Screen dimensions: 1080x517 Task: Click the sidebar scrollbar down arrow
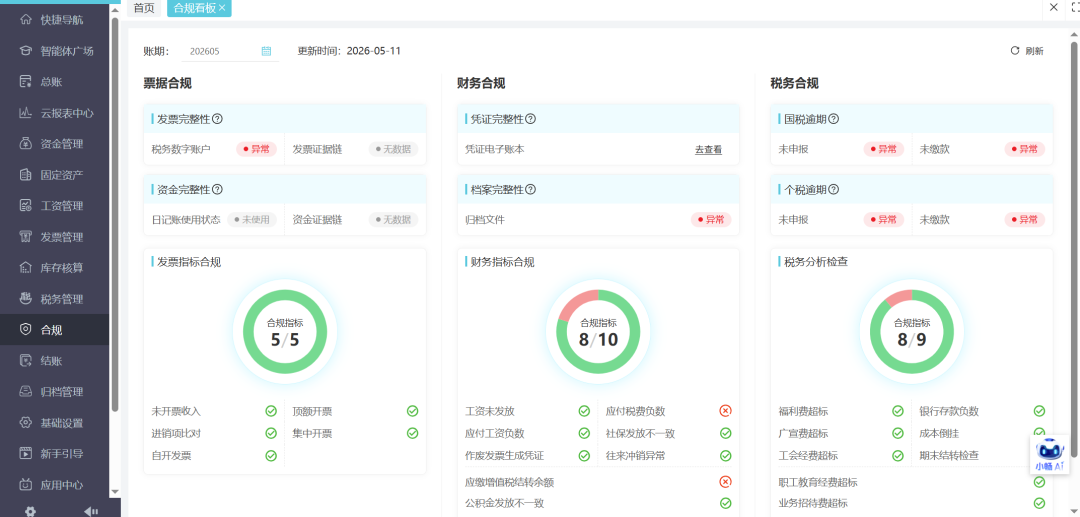[x=115, y=492]
